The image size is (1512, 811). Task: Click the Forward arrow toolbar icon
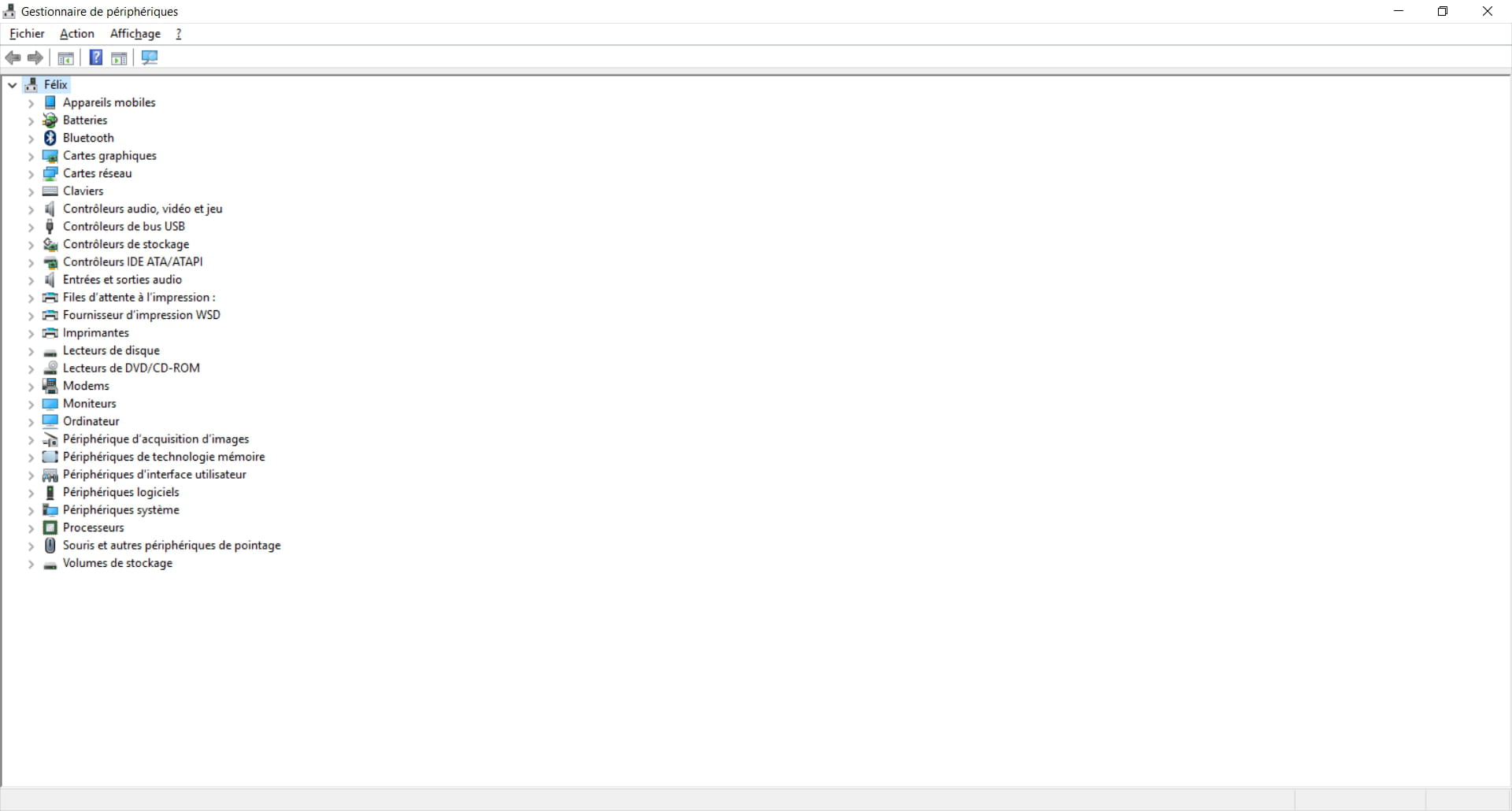pyautogui.click(x=35, y=57)
